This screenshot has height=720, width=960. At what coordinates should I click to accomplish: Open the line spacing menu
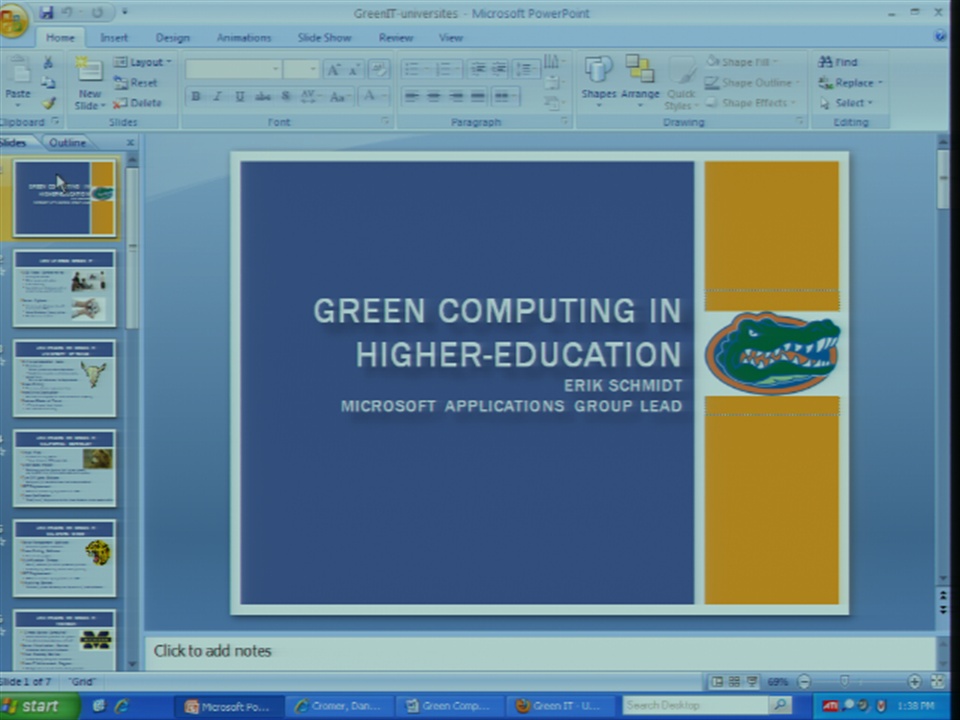pos(527,69)
